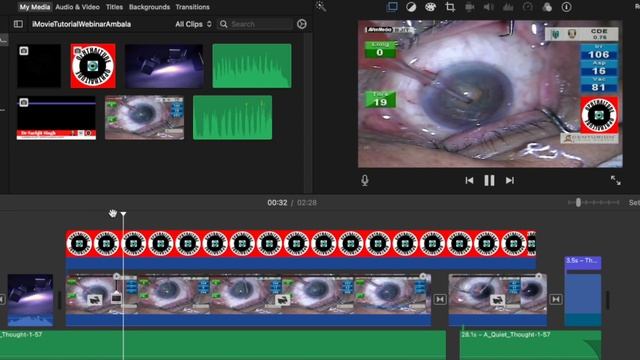
Task: Select the red logo overlay track clip
Action: [301, 249]
